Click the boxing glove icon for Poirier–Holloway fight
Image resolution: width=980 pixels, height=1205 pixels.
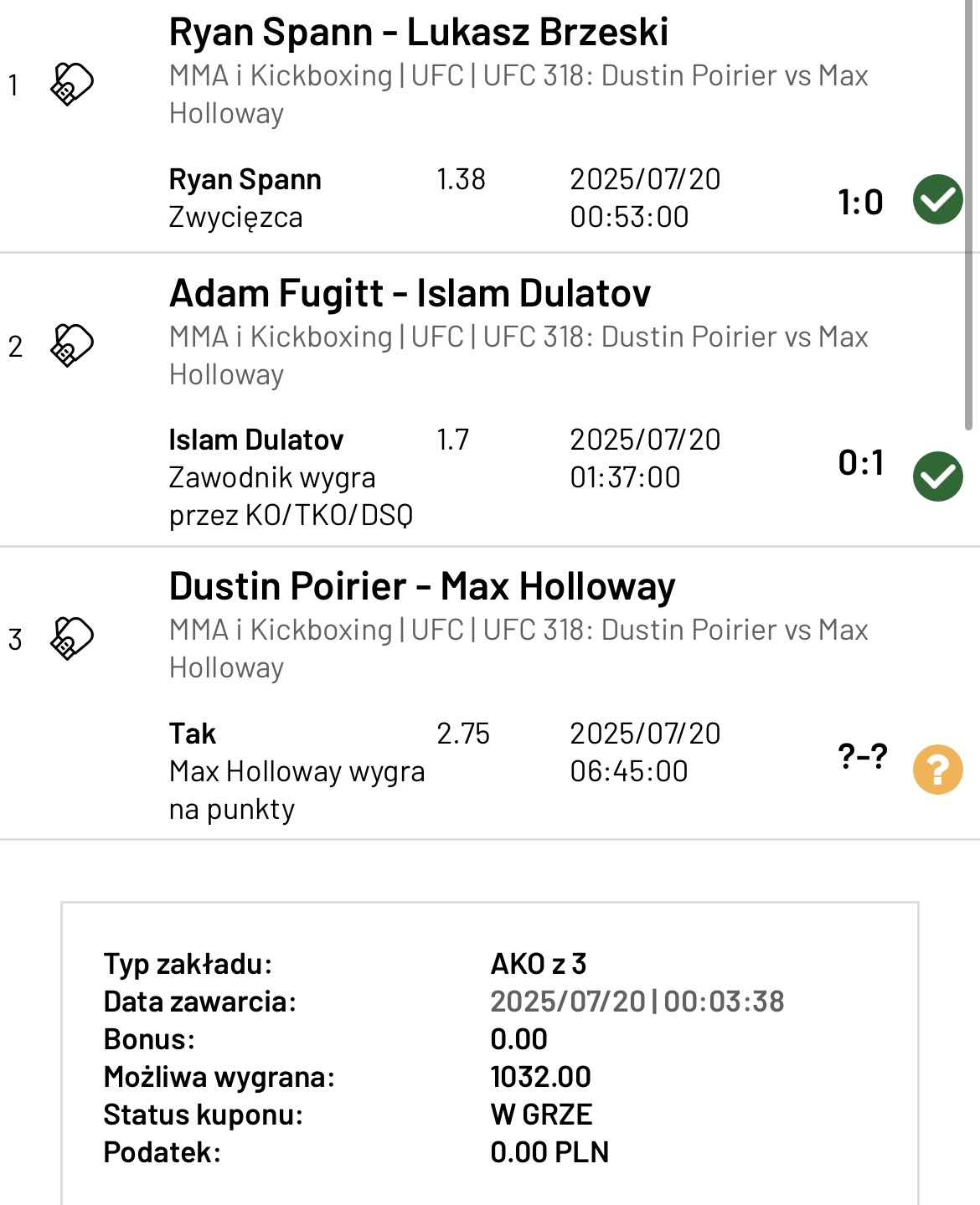72,638
